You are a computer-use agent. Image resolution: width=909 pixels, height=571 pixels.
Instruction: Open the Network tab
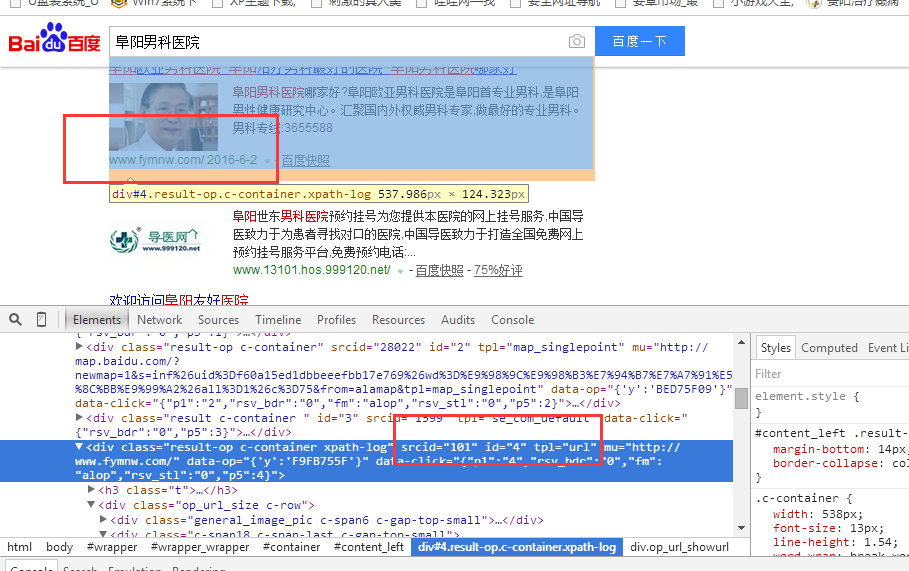click(159, 320)
